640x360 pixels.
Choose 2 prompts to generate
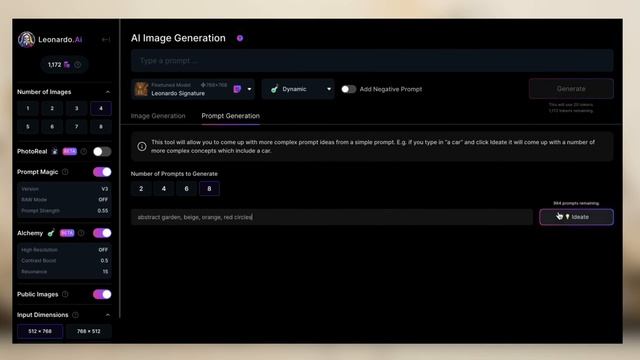click(x=141, y=189)
